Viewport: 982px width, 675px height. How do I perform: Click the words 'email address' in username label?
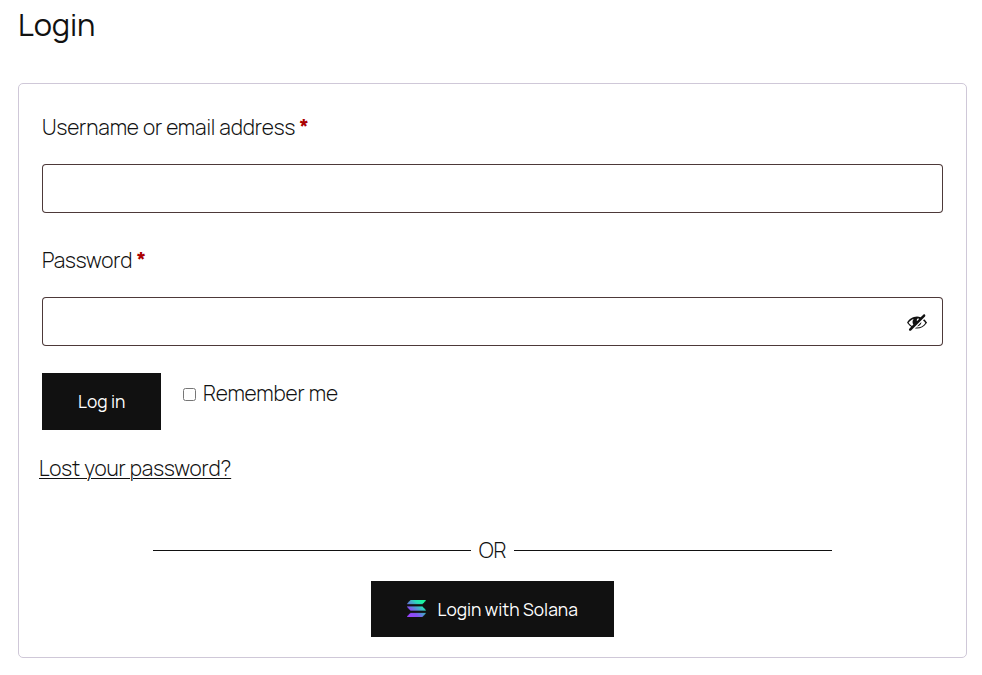231,128
